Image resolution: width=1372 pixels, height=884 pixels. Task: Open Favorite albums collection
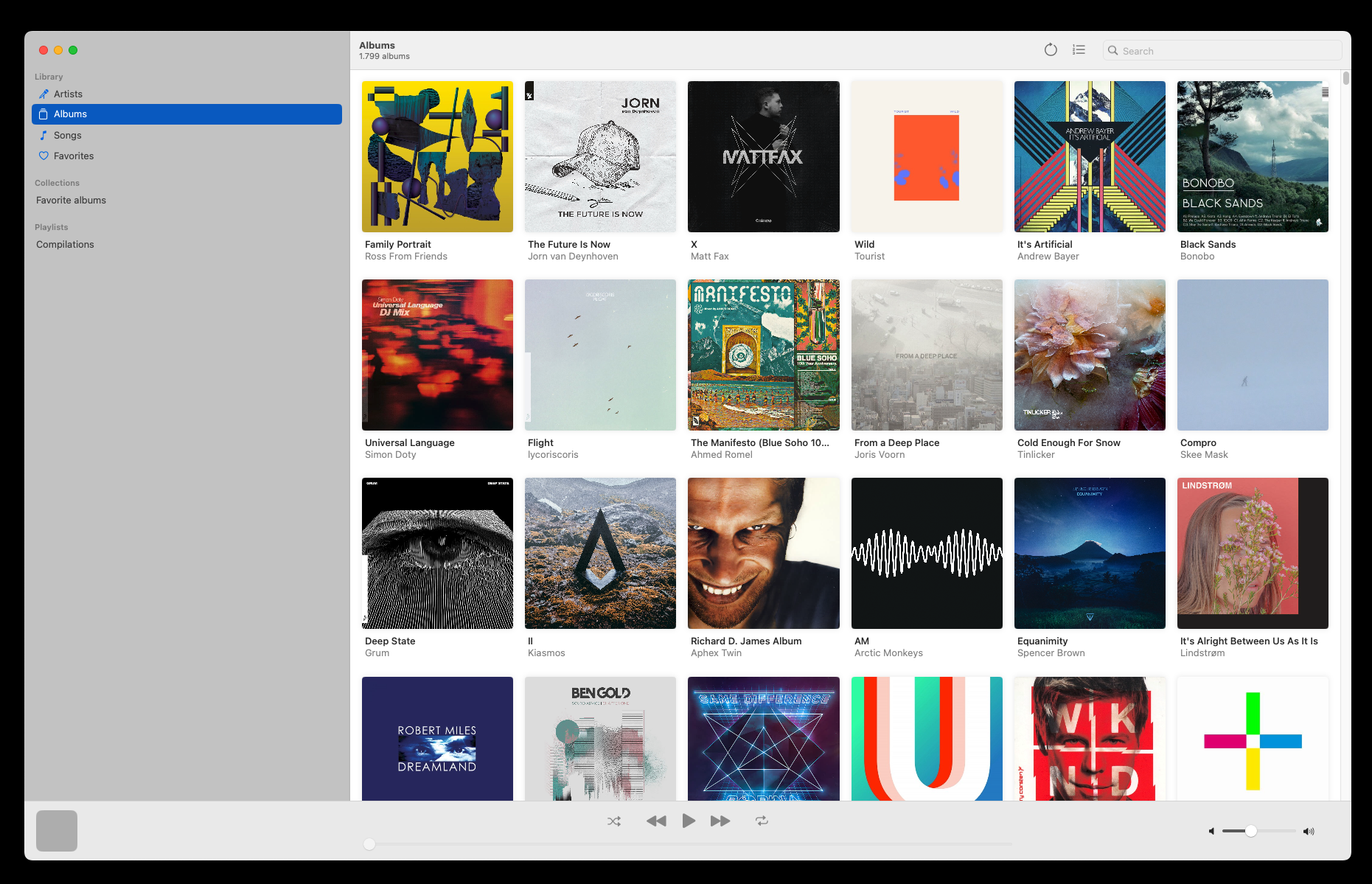click(187, 200)
